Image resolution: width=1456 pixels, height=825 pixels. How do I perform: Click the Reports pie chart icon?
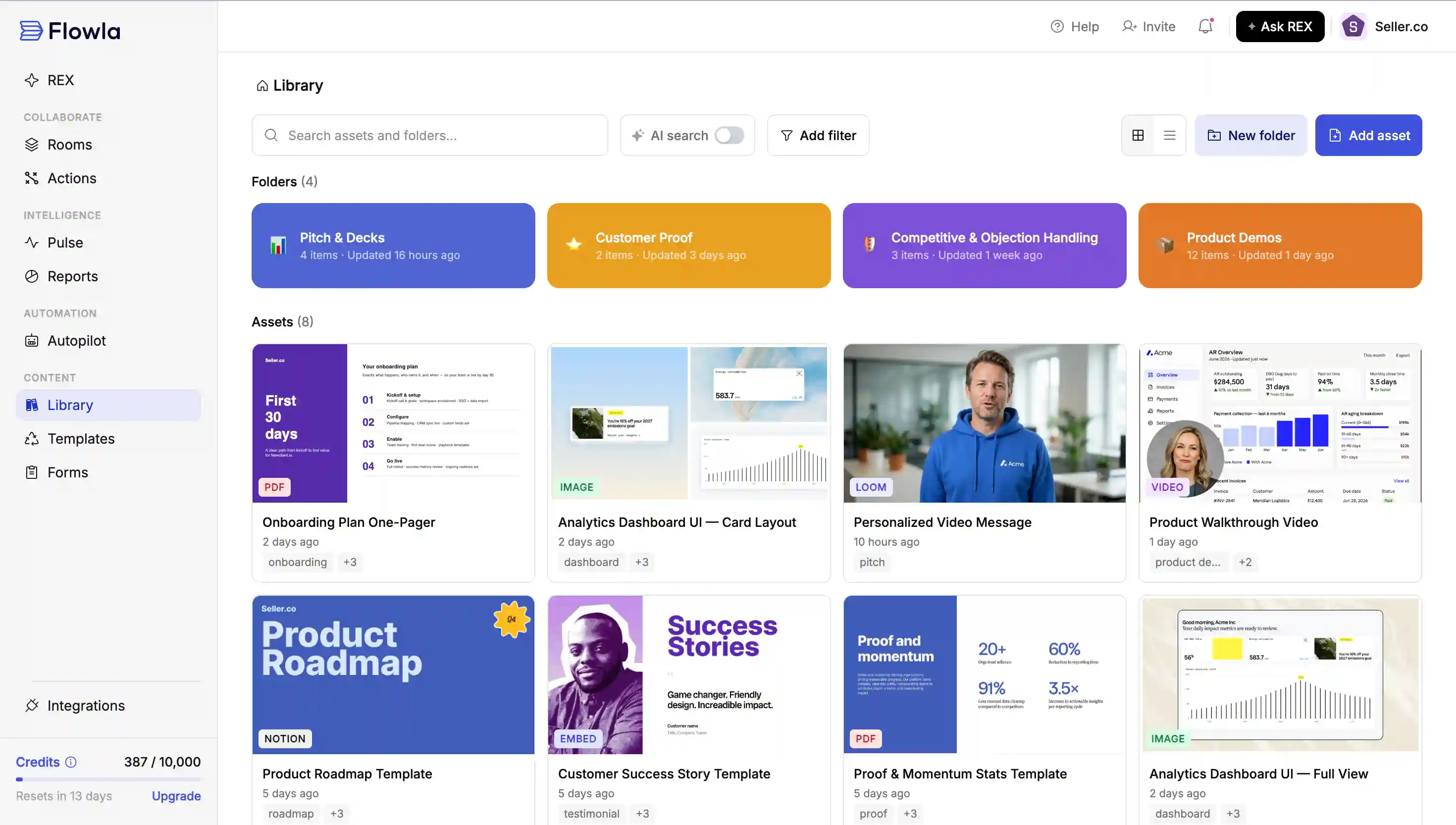(32, 276)
